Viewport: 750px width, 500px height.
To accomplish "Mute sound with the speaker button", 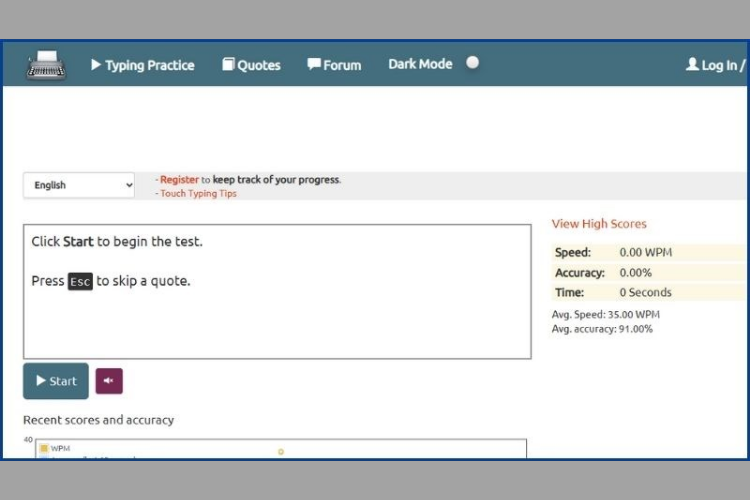I will click(109, 381).
